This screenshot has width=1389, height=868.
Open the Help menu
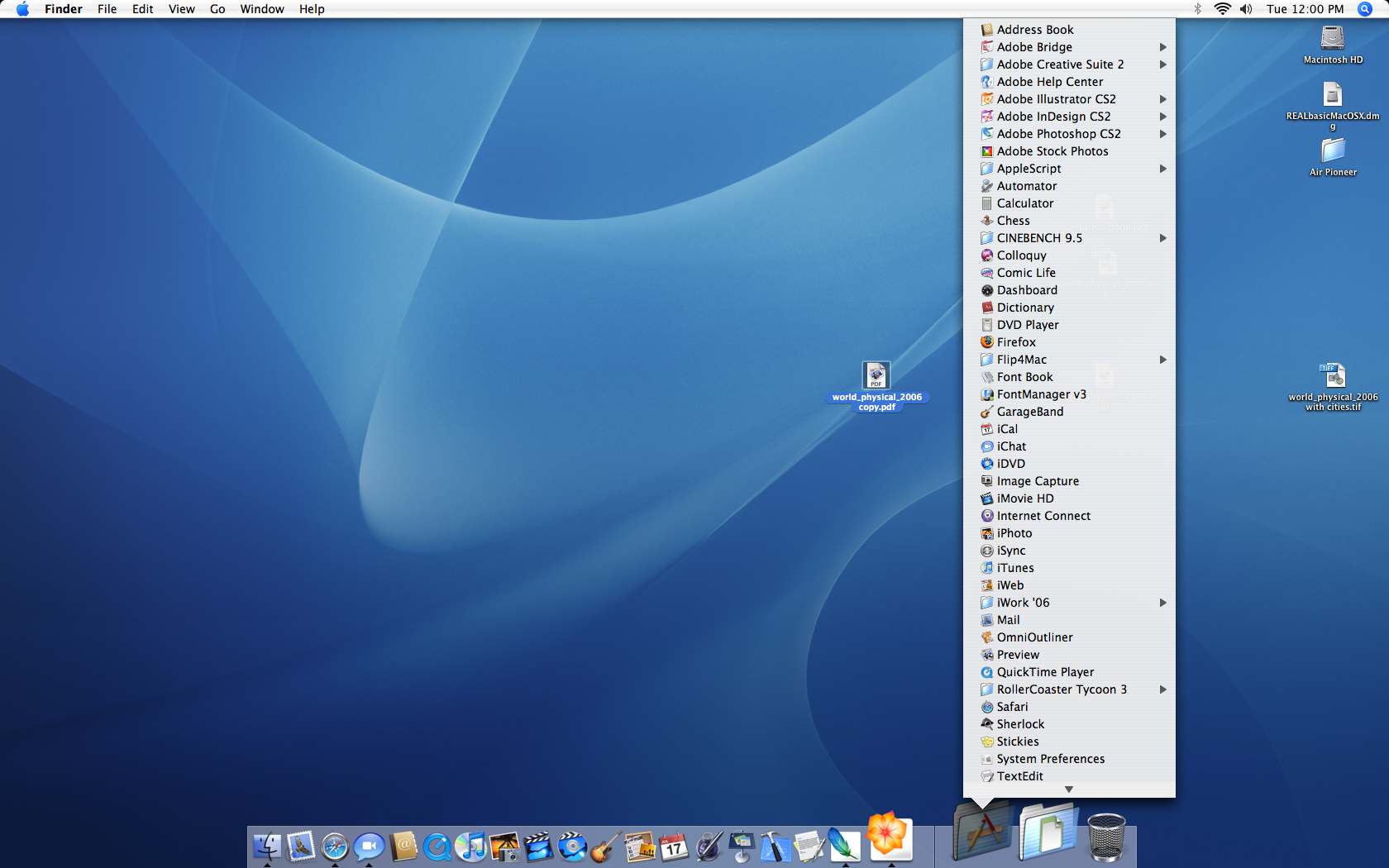(x=312, y=9)
